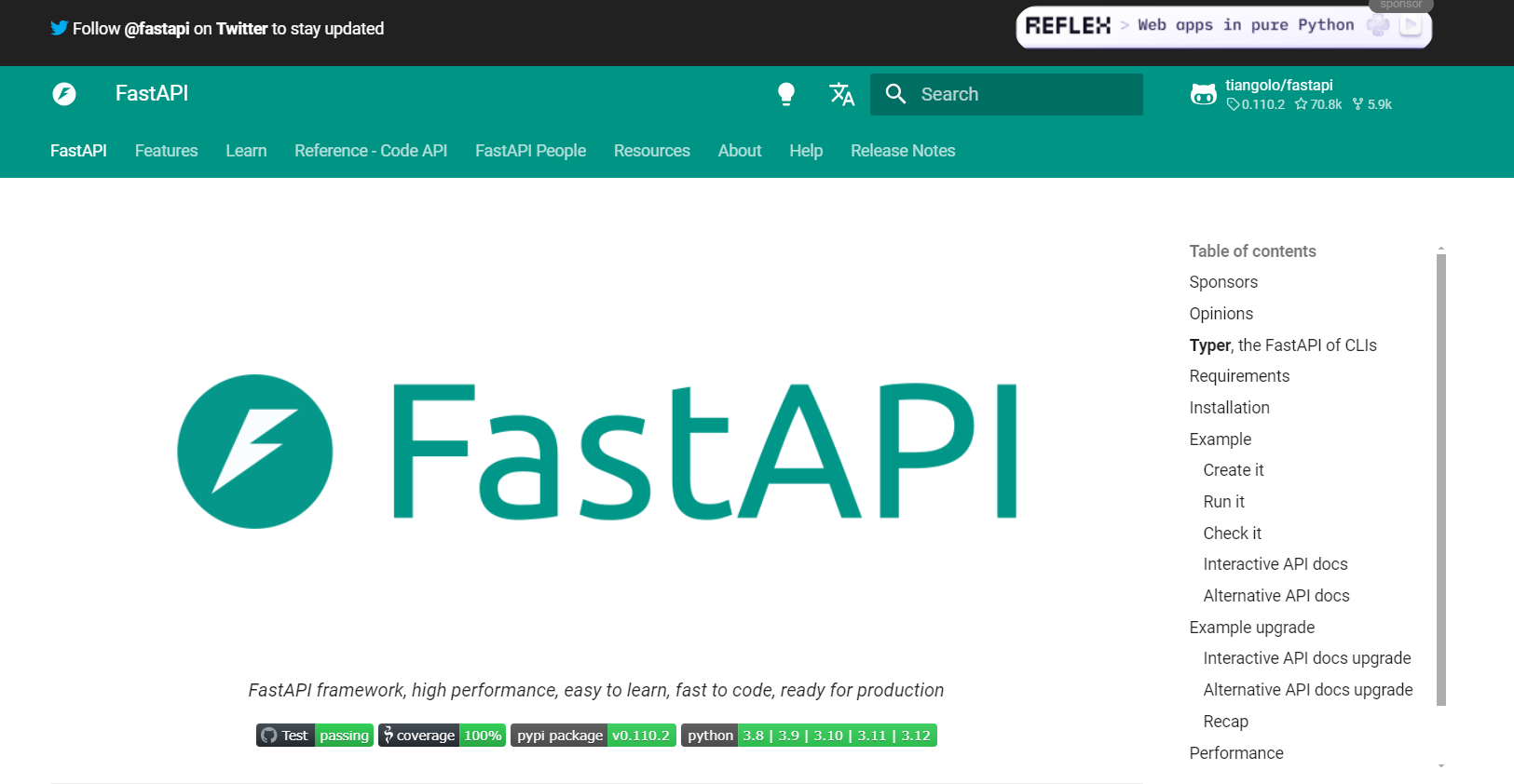Open the language selector icon

(x=842, y=94)
